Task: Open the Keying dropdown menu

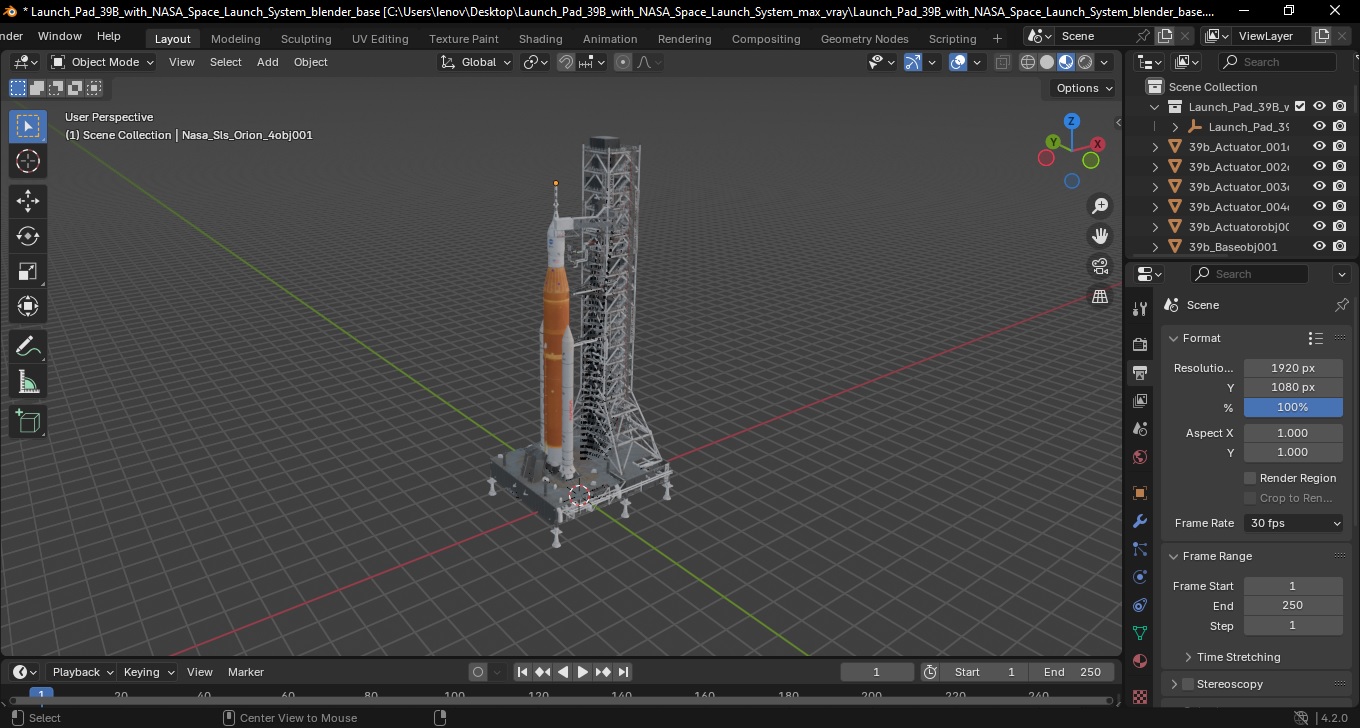Action: 148,672
